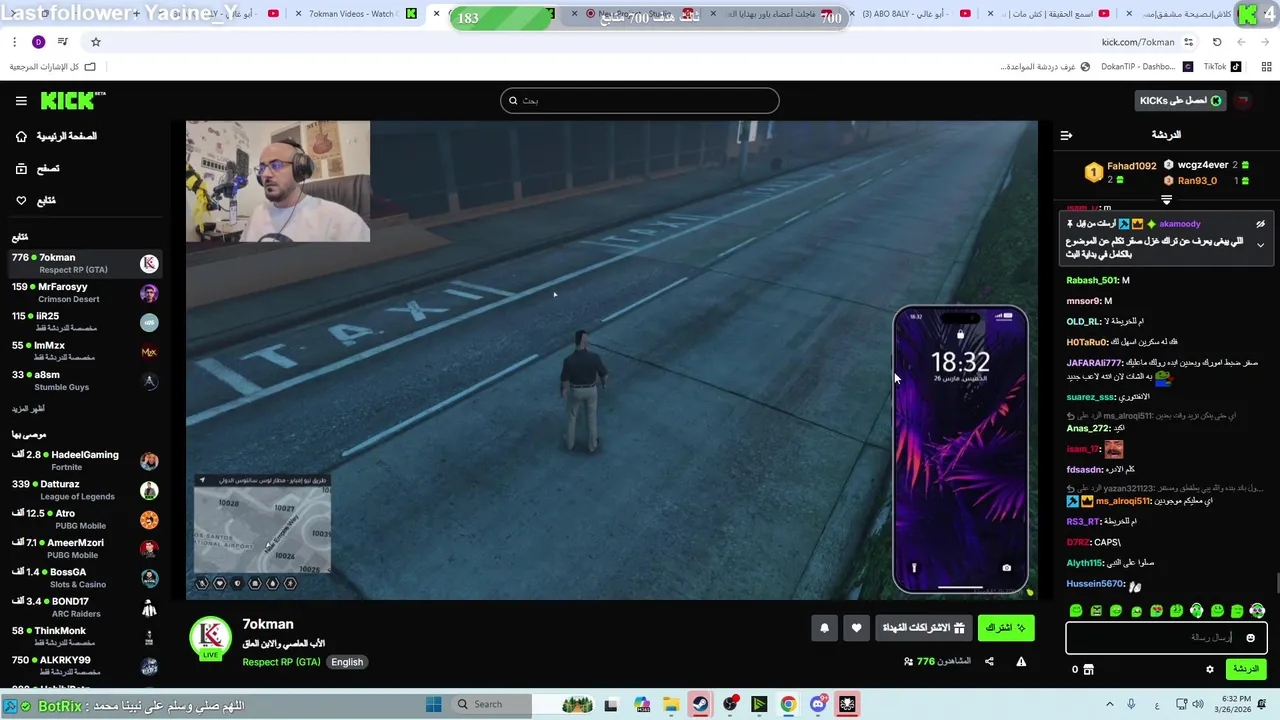
Task: Switch to the ABO 8ALY YouTube tab
Action: tap(912, 14)
